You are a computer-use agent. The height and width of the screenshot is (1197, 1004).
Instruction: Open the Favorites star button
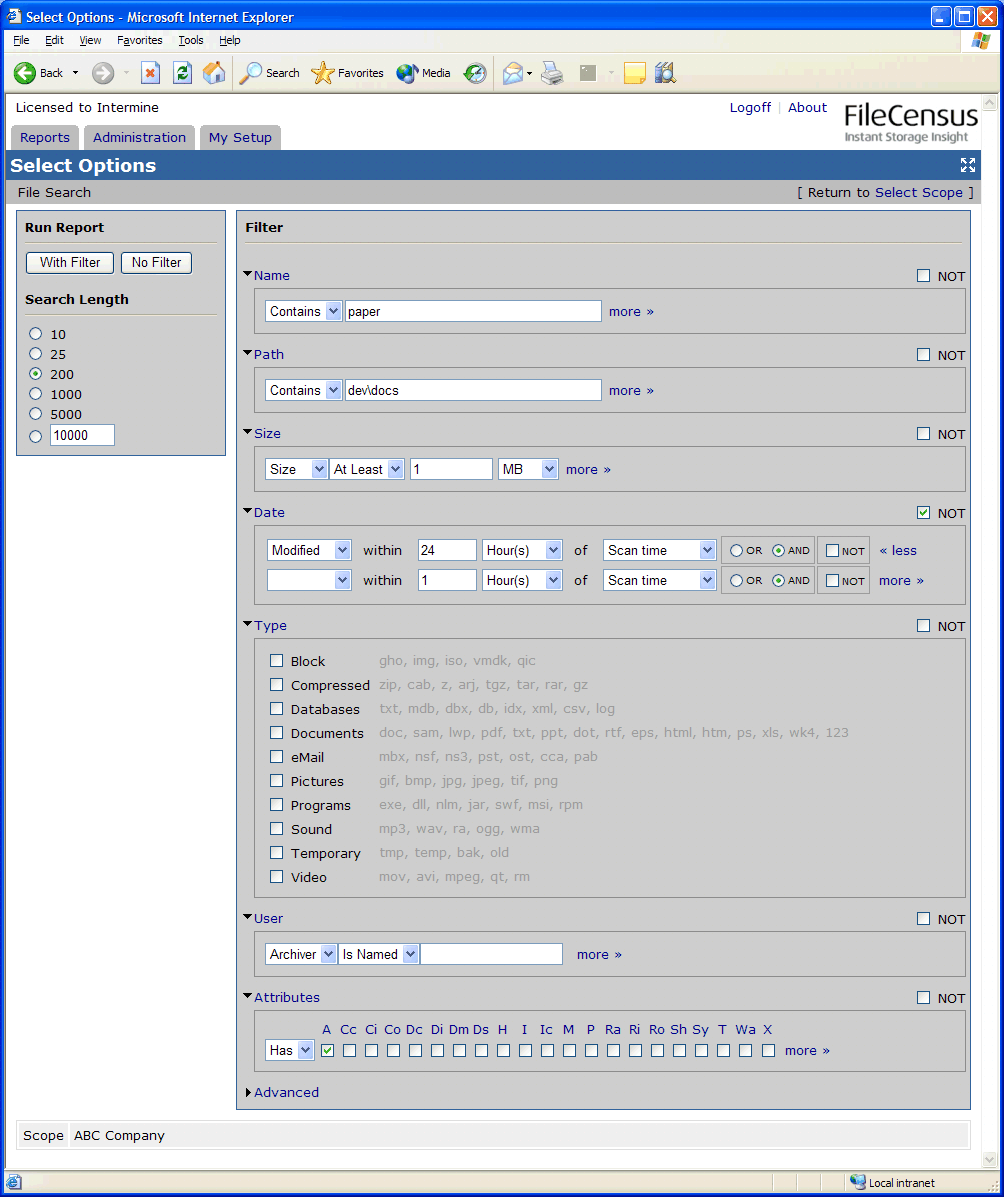click(x=347, y=73)
